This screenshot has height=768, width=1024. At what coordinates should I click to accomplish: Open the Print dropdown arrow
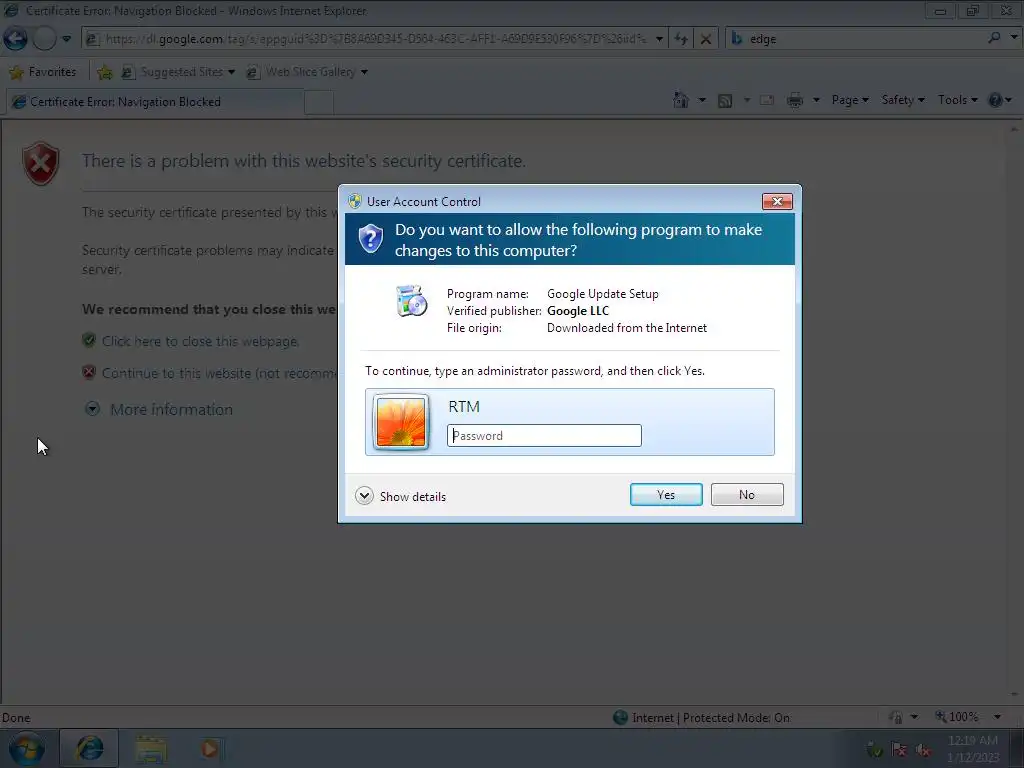tap(816, 100)
